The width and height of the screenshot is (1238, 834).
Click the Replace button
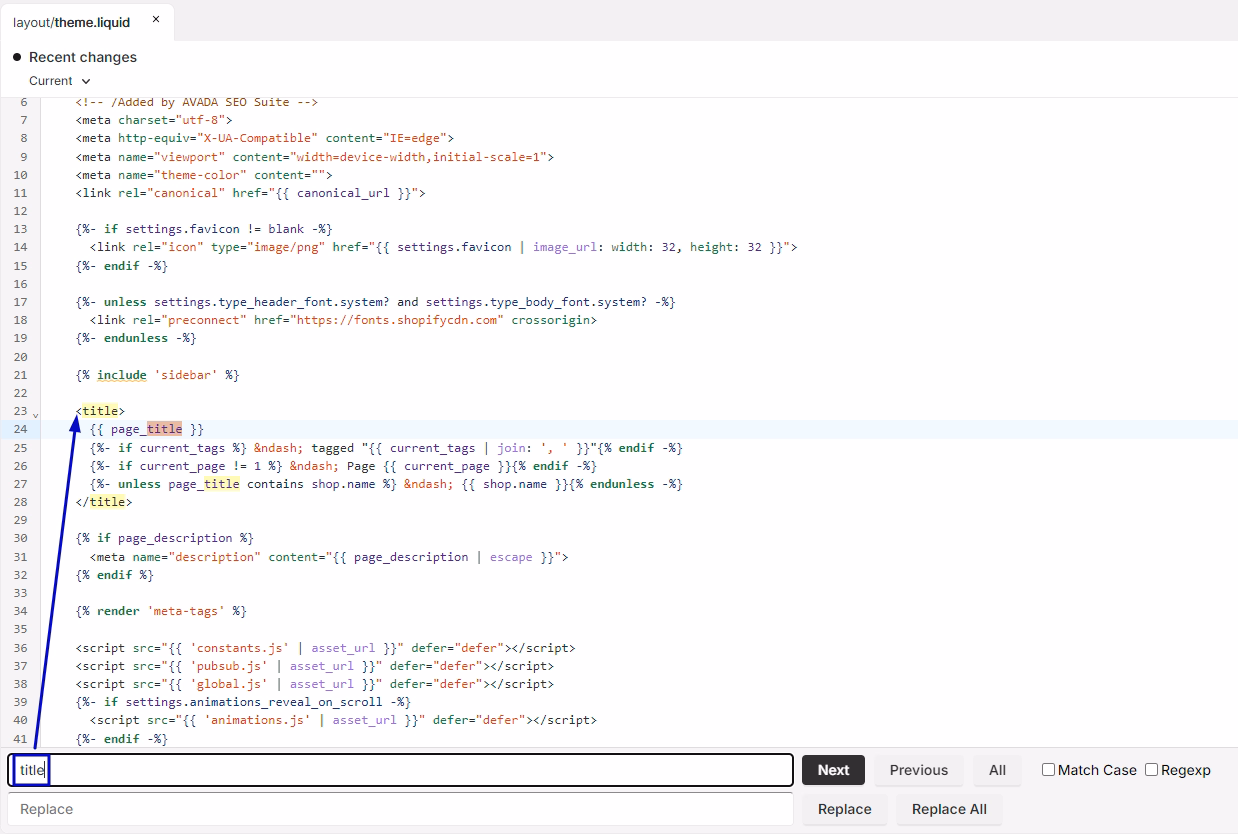[x=845, y=809]
